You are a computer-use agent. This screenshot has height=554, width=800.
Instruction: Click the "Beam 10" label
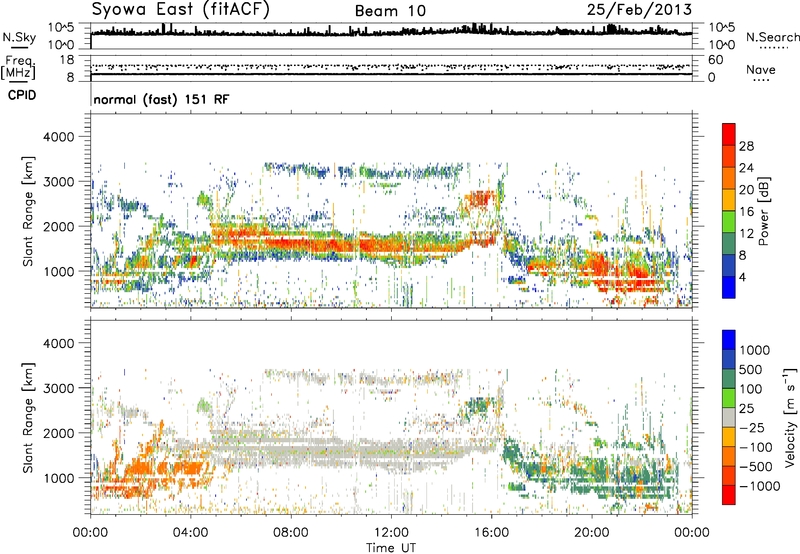coord(390,11)
